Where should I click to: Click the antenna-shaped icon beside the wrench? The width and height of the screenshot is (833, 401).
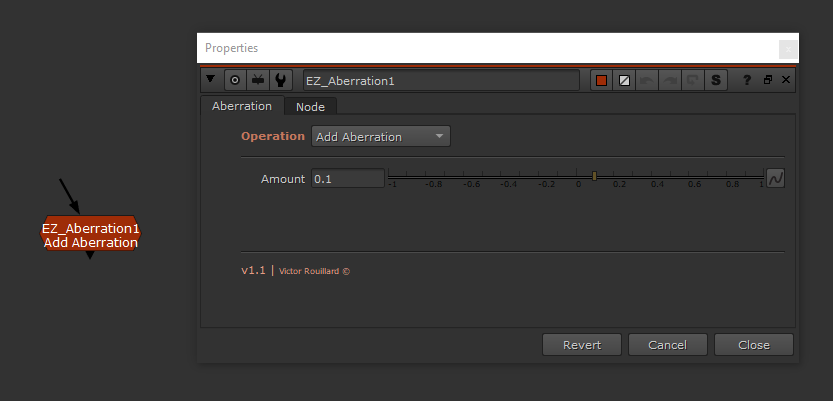[258, 81]
